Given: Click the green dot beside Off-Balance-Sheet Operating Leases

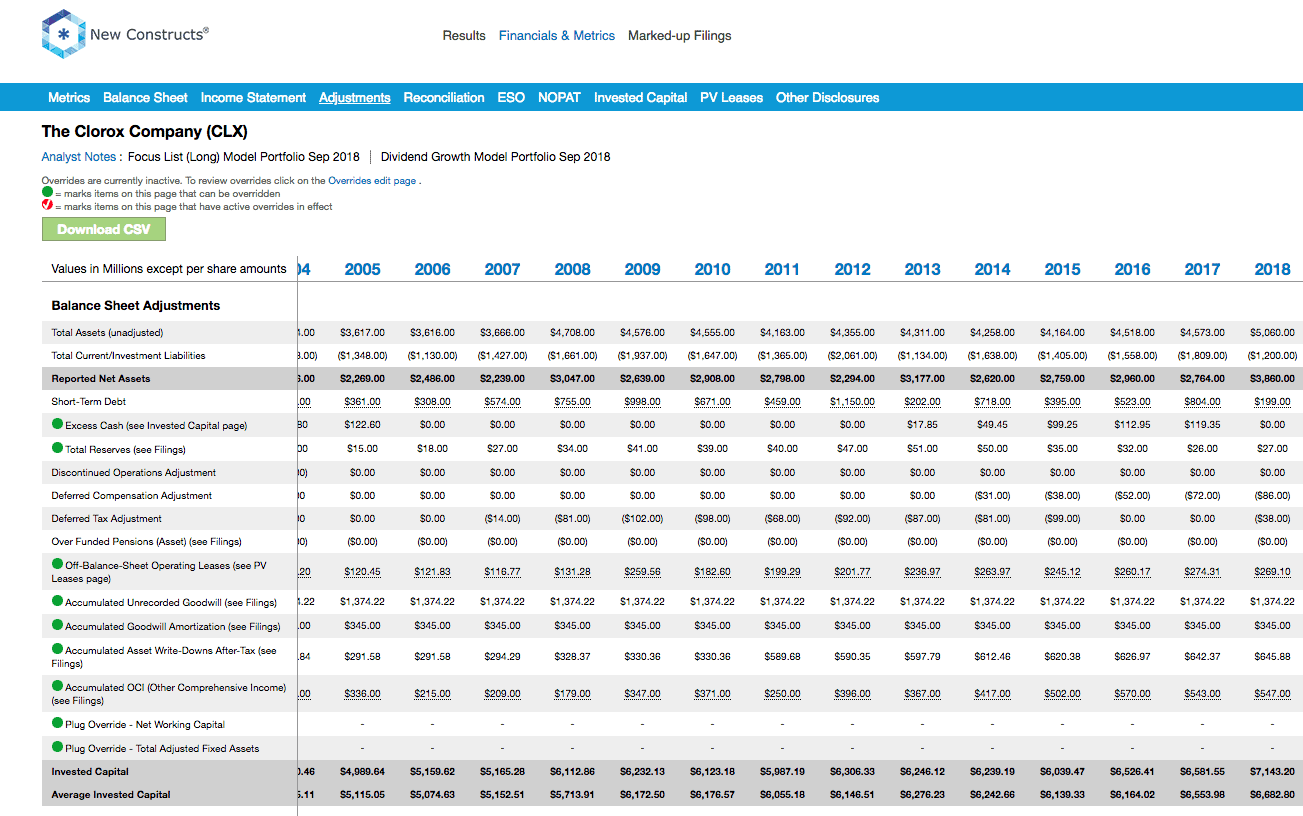Looking at the screenshot, I should pyautogui.click(x=58, y=564).
